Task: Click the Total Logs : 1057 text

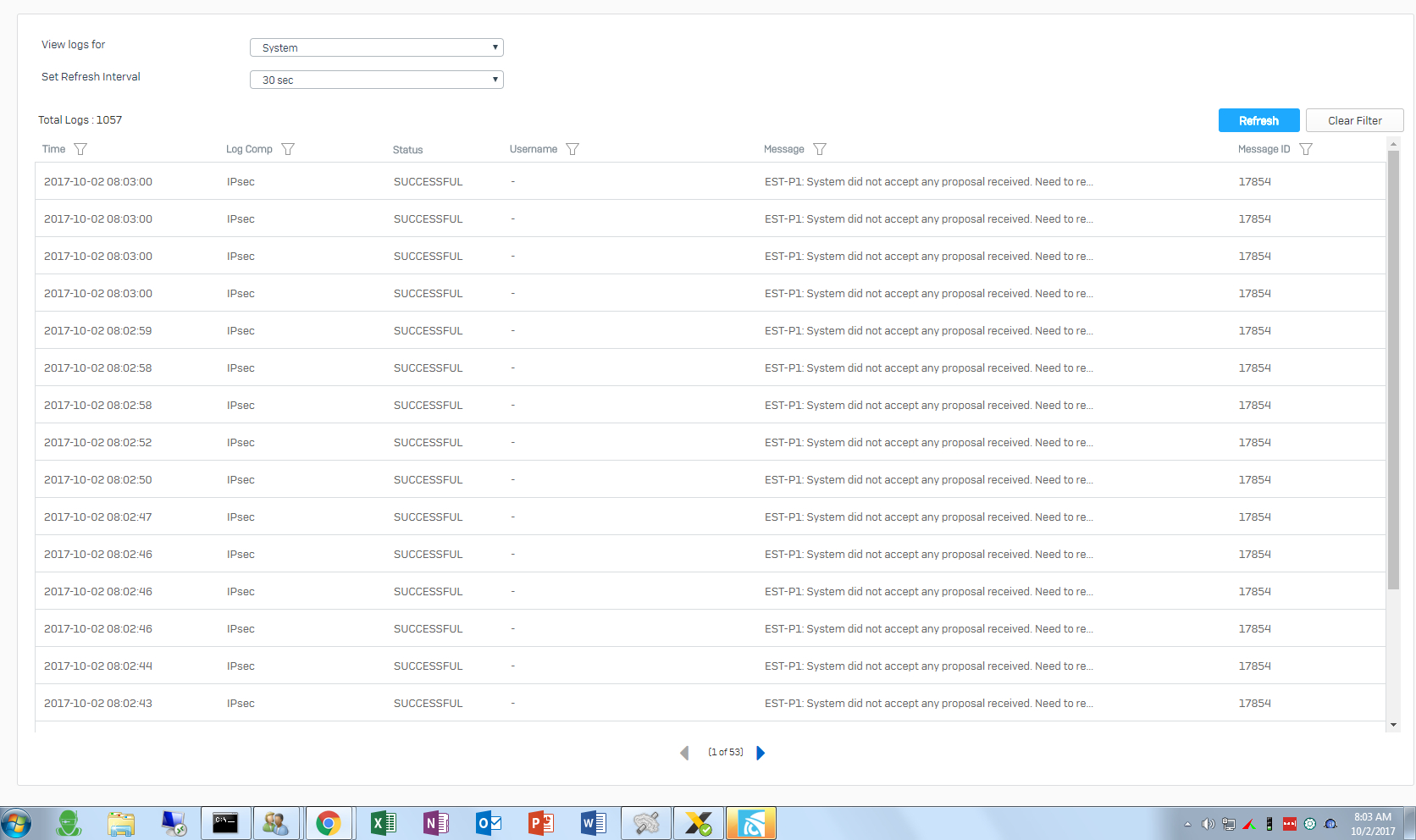Action: (x=80, y=119)
